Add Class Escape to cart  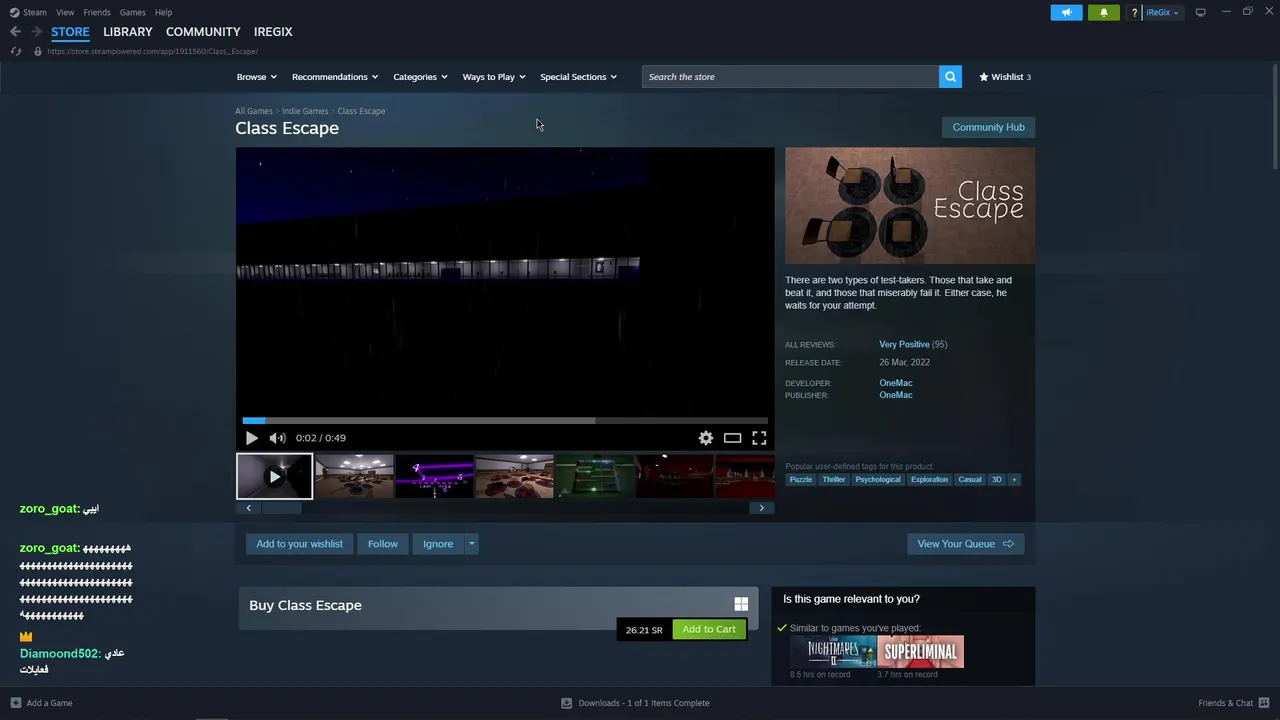(709, 629)
